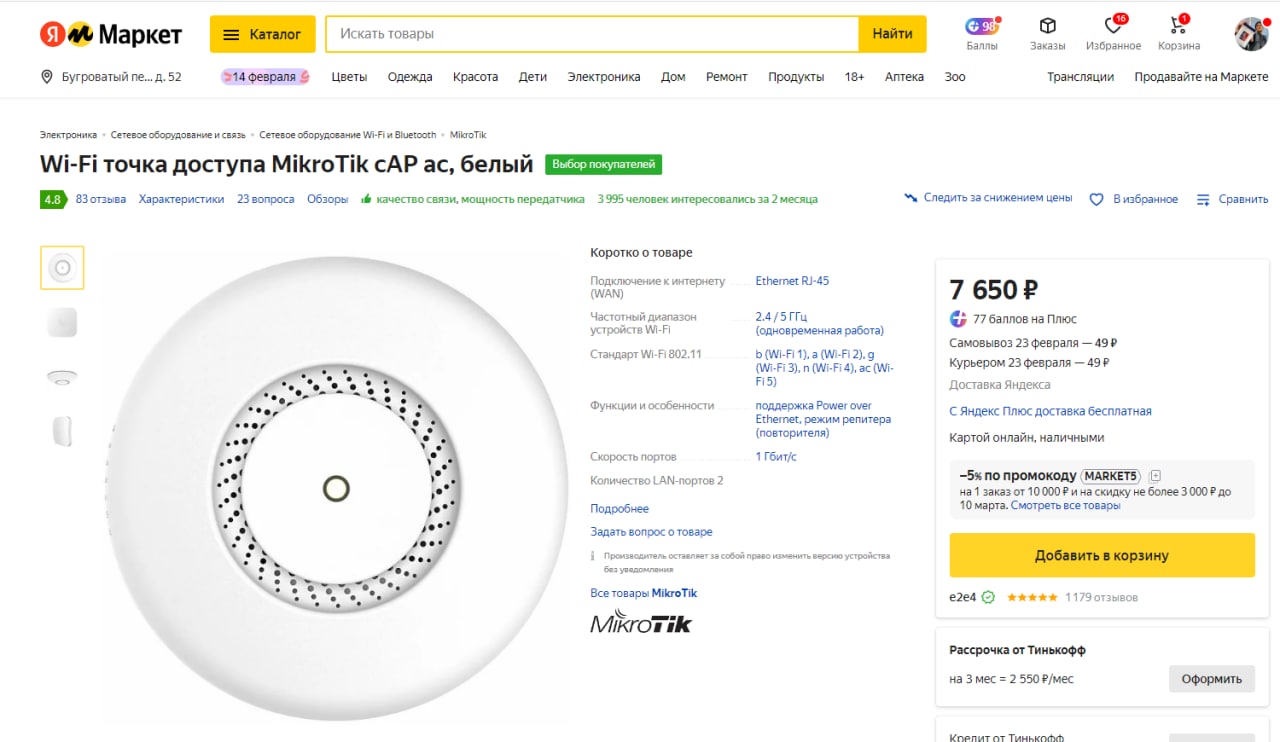The height and width of the screenshot is (742, 1280).
Task: Open the Баллы Plus points icon
Action: pos(981,26)
